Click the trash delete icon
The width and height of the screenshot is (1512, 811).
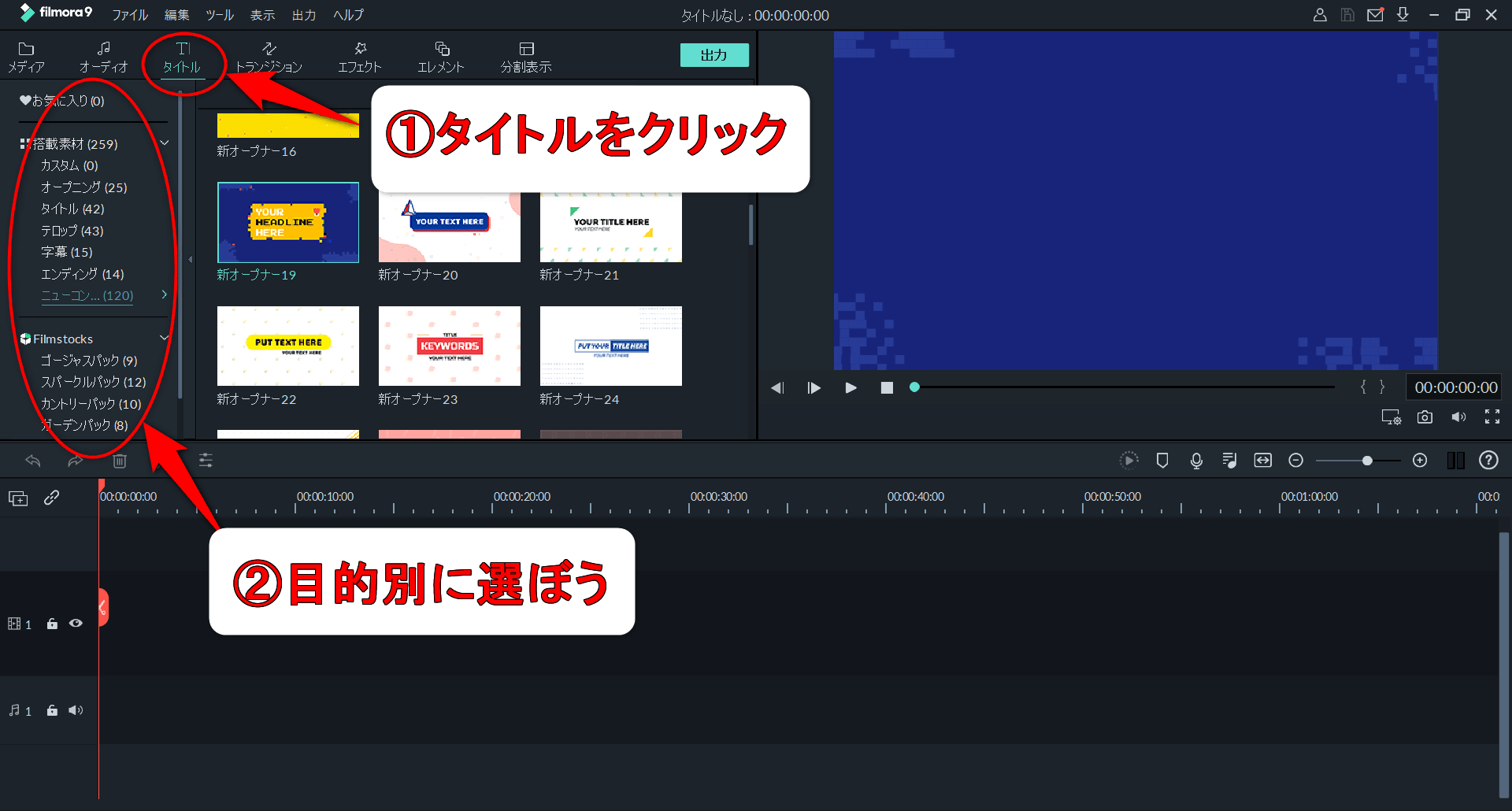tap(120, 461)
